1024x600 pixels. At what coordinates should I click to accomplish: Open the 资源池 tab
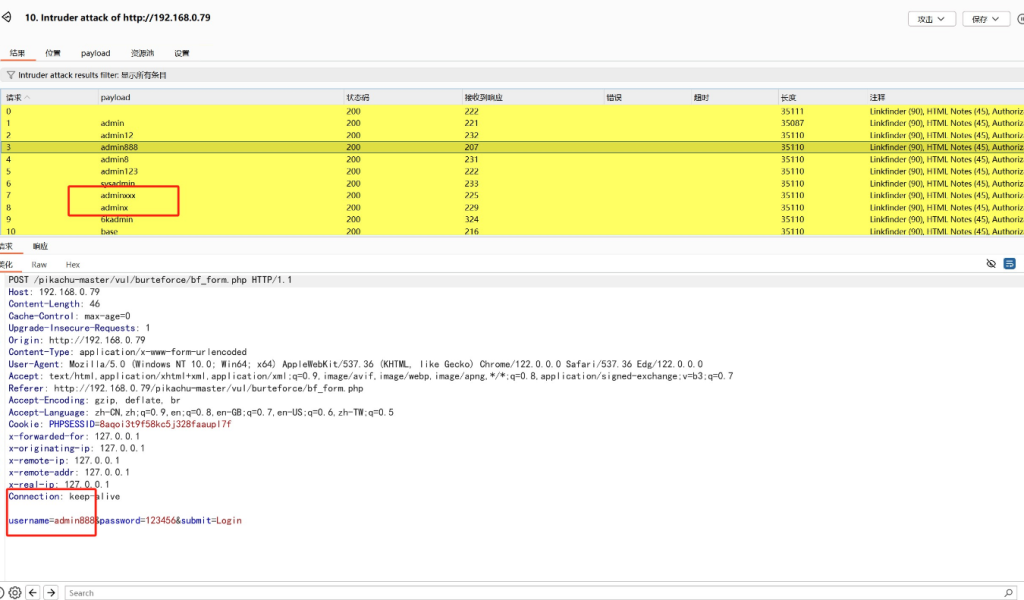click(x=142, y=53)
